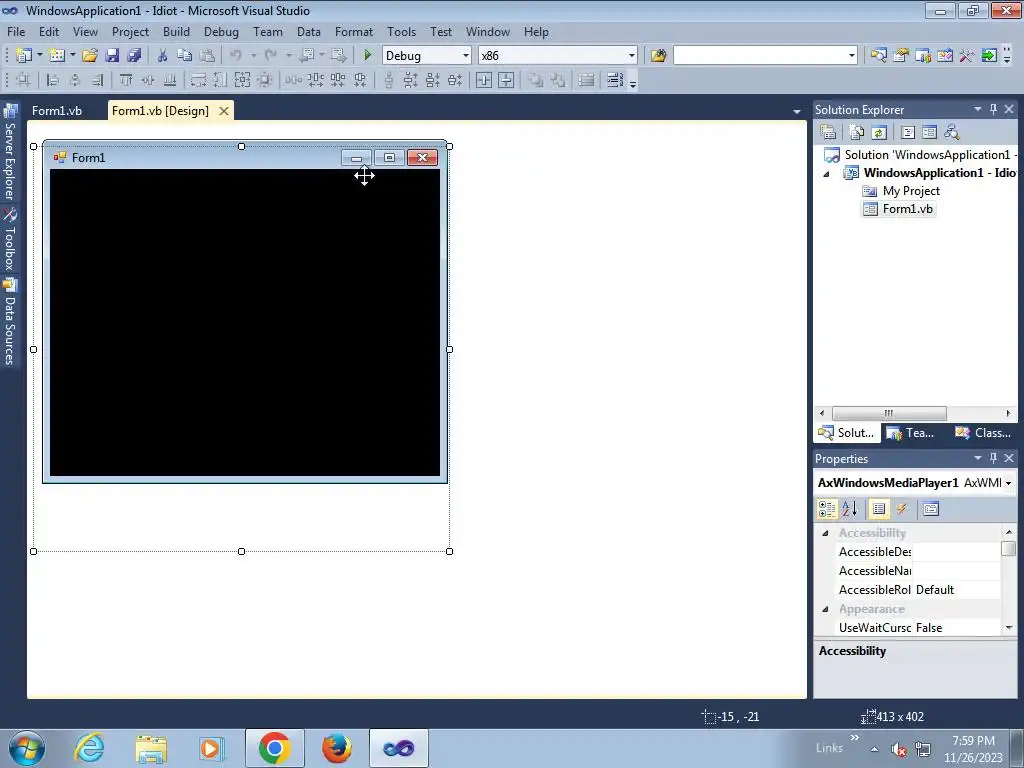Close the Form1.vb [Design] tab
1024x768 pixels.
(223, 110)
